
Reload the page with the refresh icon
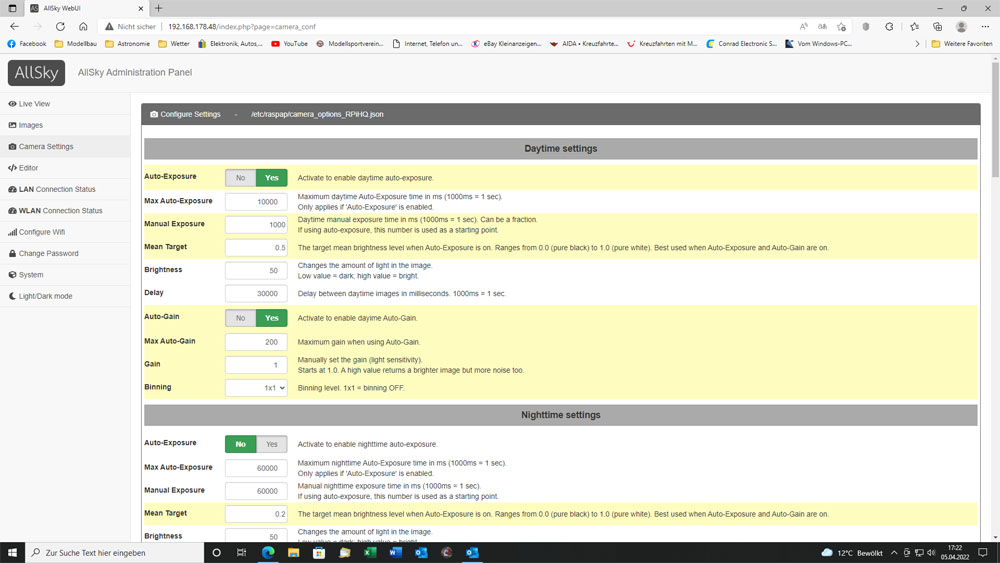(60, 27)
